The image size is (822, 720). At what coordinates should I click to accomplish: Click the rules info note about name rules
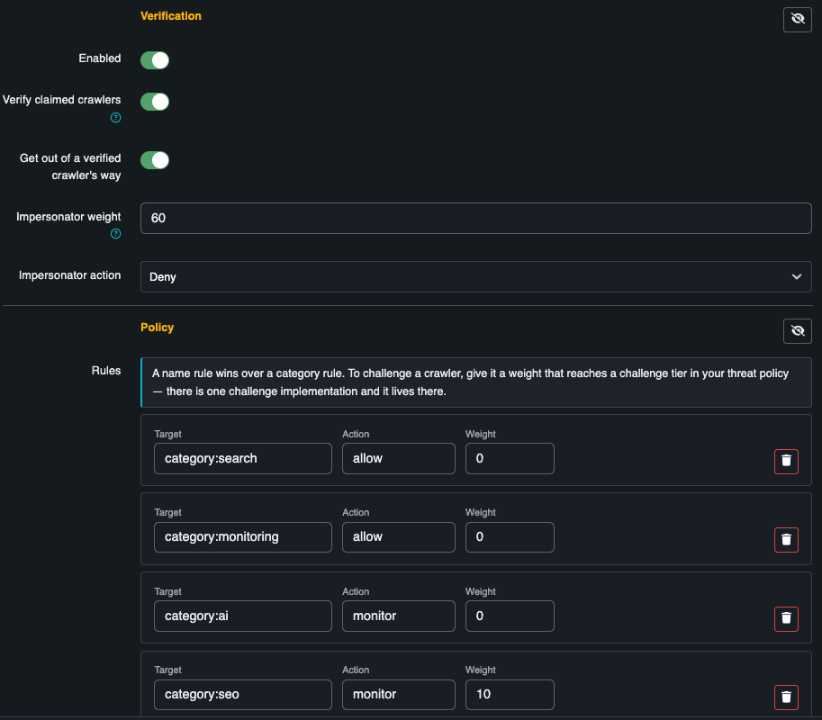click(x=475, y=382)
